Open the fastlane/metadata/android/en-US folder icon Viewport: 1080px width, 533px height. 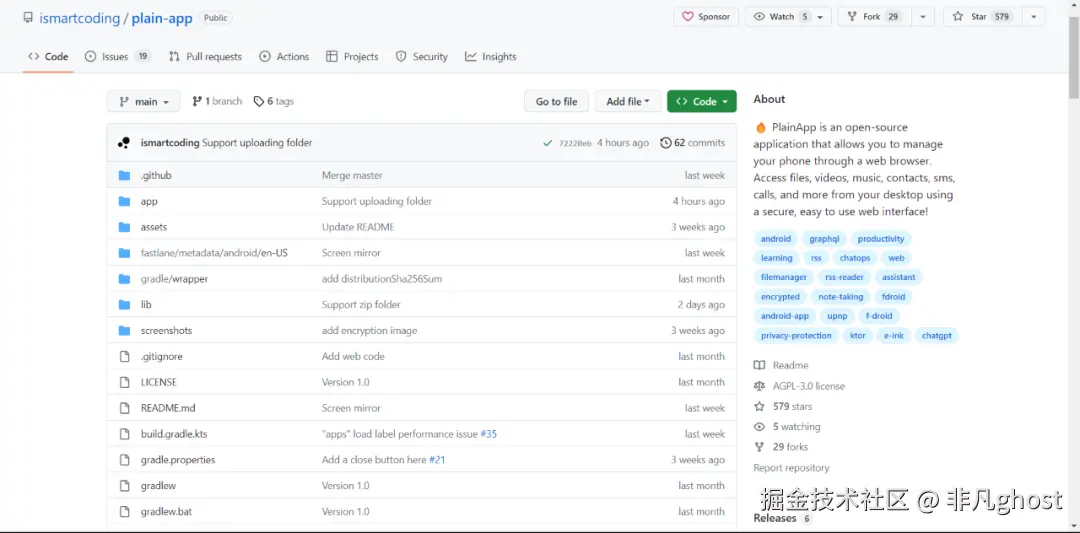pos(124,253)
